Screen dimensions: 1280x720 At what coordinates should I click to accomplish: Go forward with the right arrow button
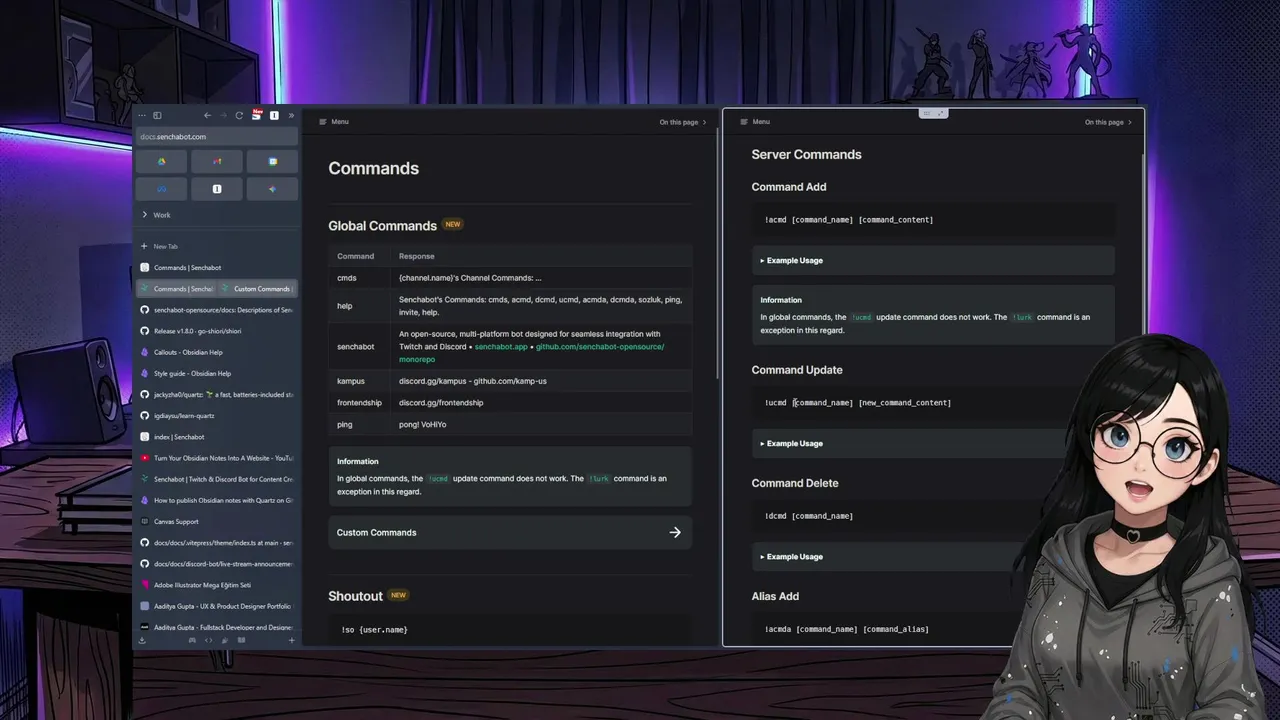point(223,116)
